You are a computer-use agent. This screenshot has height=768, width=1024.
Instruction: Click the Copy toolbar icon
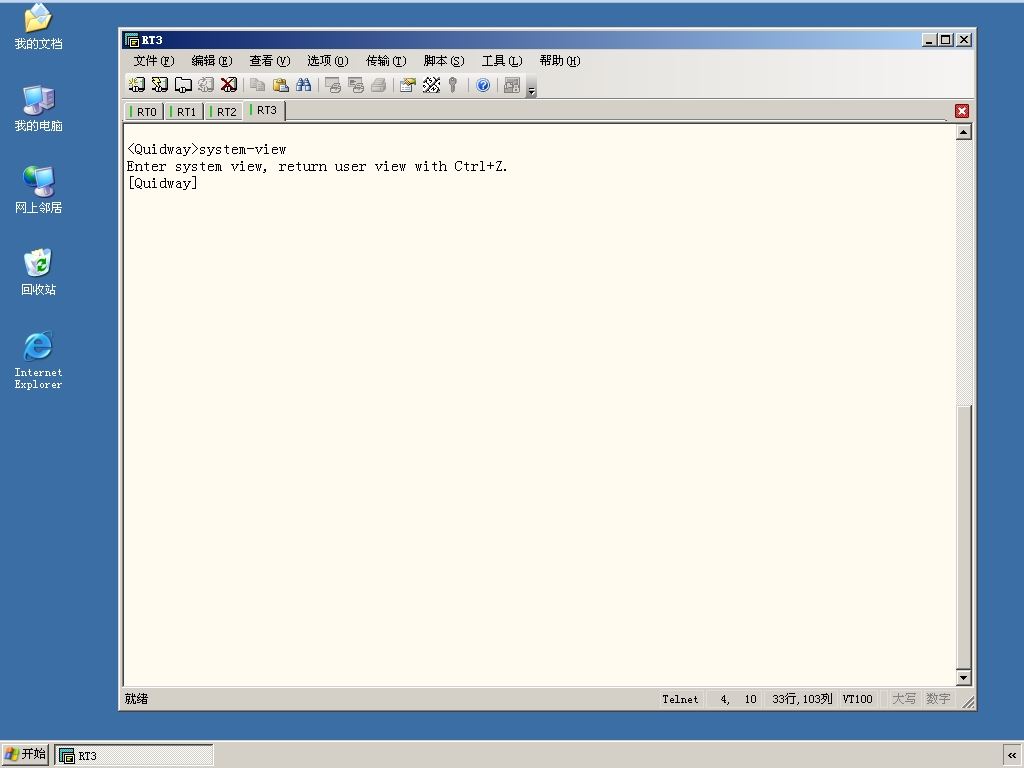(x=257, y=85)
